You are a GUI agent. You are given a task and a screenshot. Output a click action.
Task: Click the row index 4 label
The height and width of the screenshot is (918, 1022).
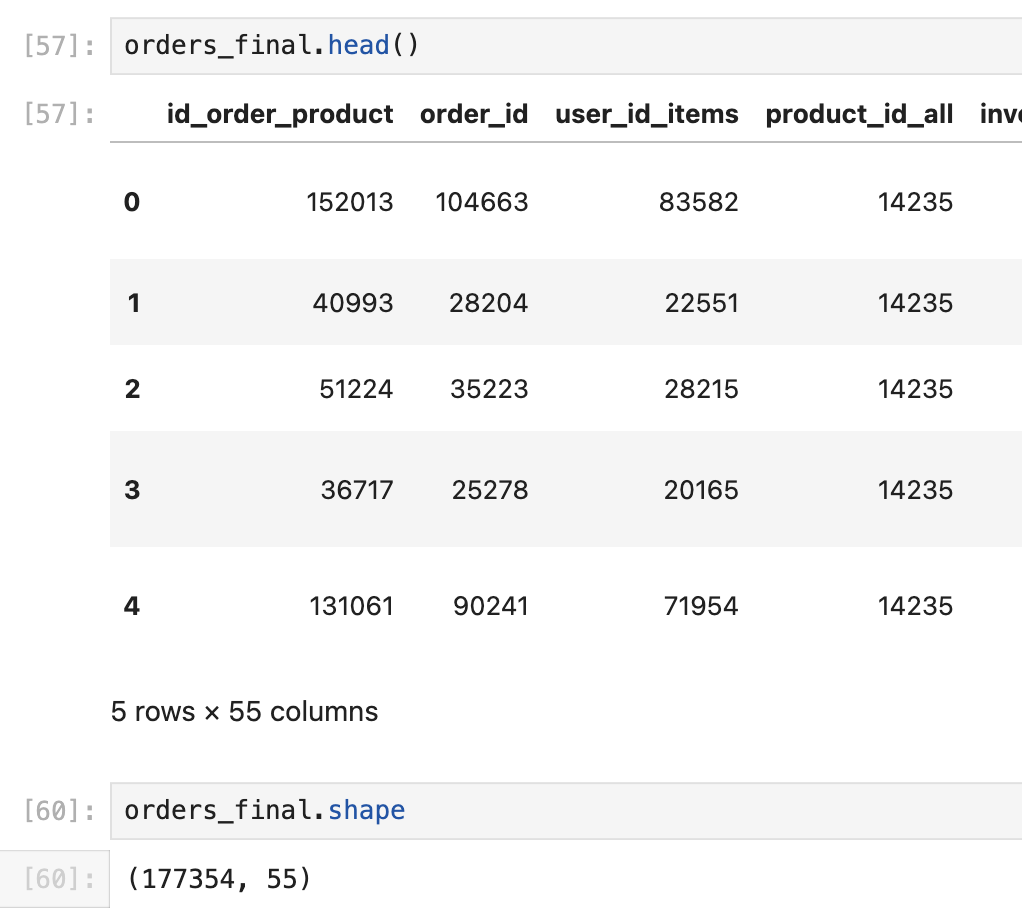[132, 606]
